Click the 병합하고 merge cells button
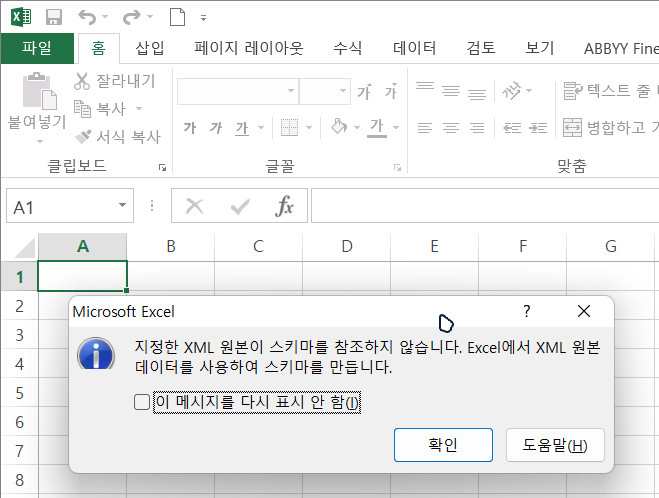 coord(610,127)
